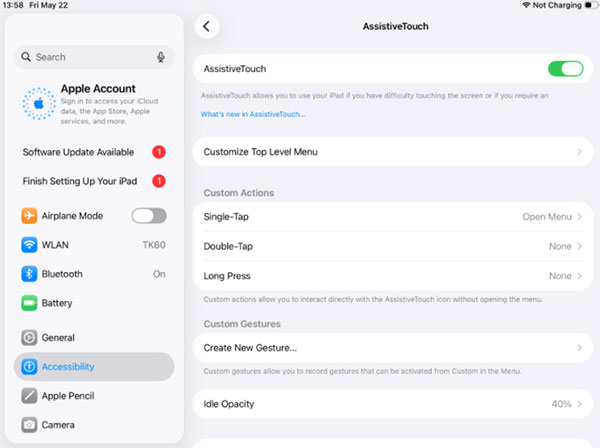The image size is (600, 448).
Task: Enable the Airplane Mode switch
Action: (149, 216)
